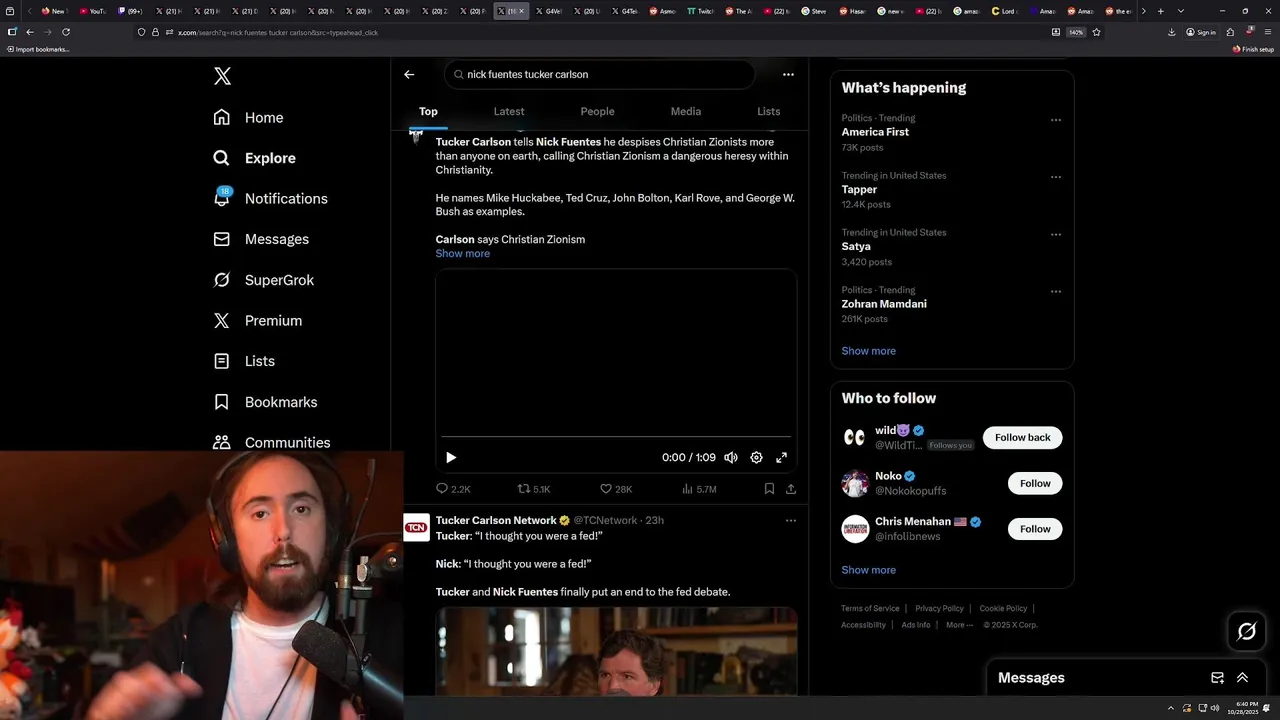Click the back arrow beside search

coord(409,74)
